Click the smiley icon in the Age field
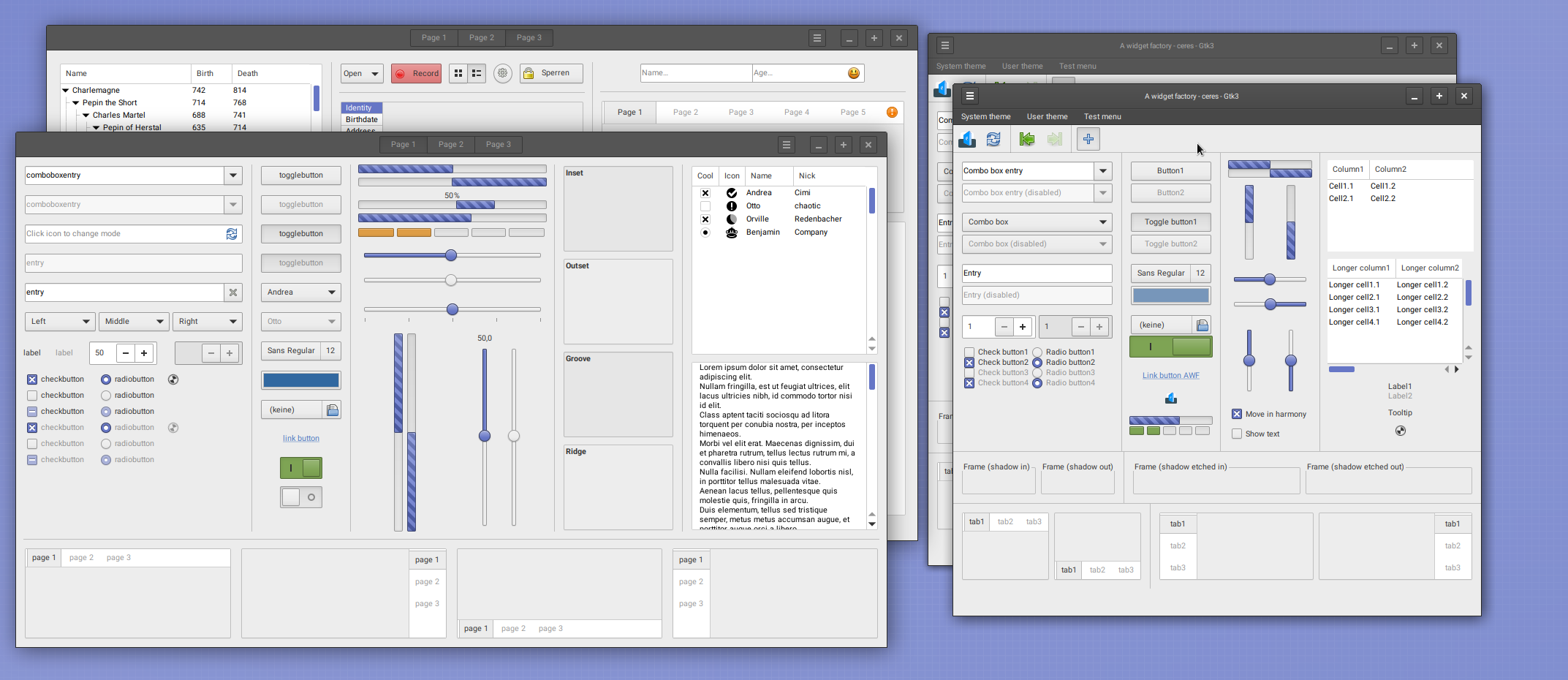Image resolution: width=1568 pixels, height=680 pixels. 853,73
